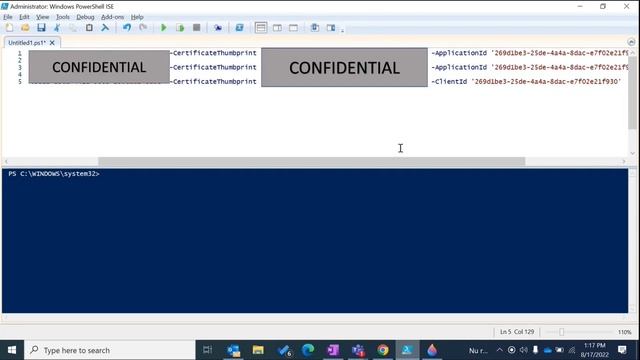640x360 pixels.
Task: Click the left arrow of horizontal scrollbar
Action: (x=6, y=162)
